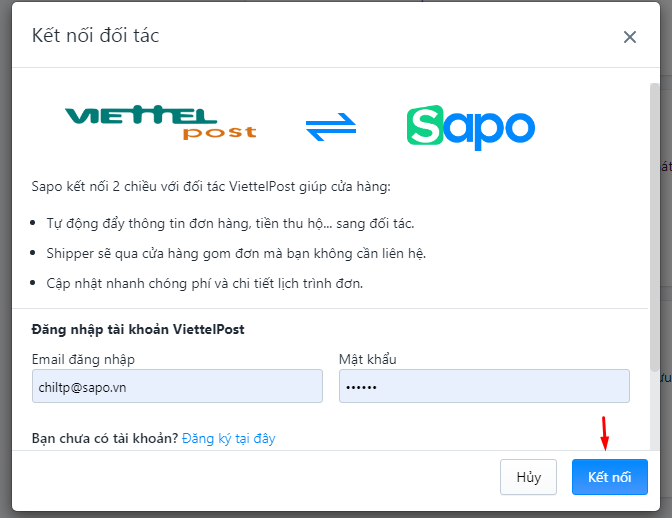The image size is (672, 518).
Task: Click the ViettelPost logo
Action: (x=161, y=122)
